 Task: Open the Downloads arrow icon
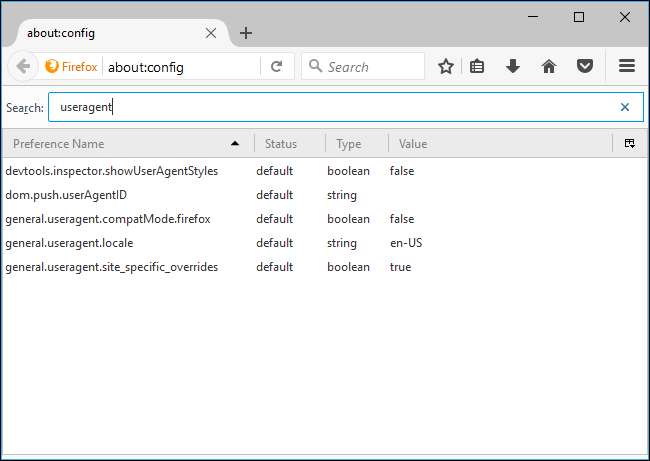(x=513, y=66)
